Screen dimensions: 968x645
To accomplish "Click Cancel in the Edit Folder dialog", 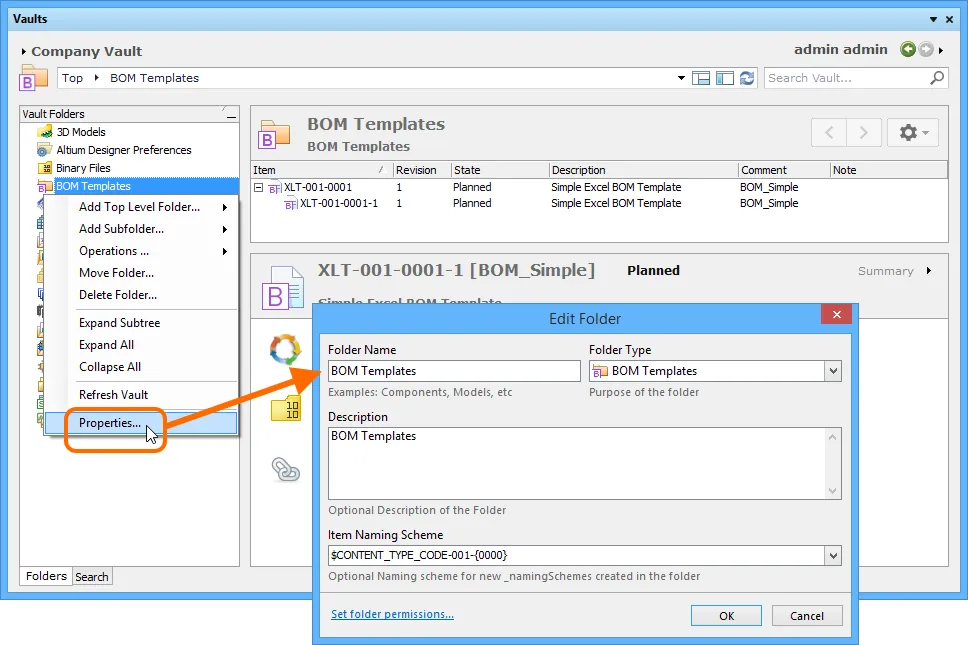I will click(x=807, y=616).
